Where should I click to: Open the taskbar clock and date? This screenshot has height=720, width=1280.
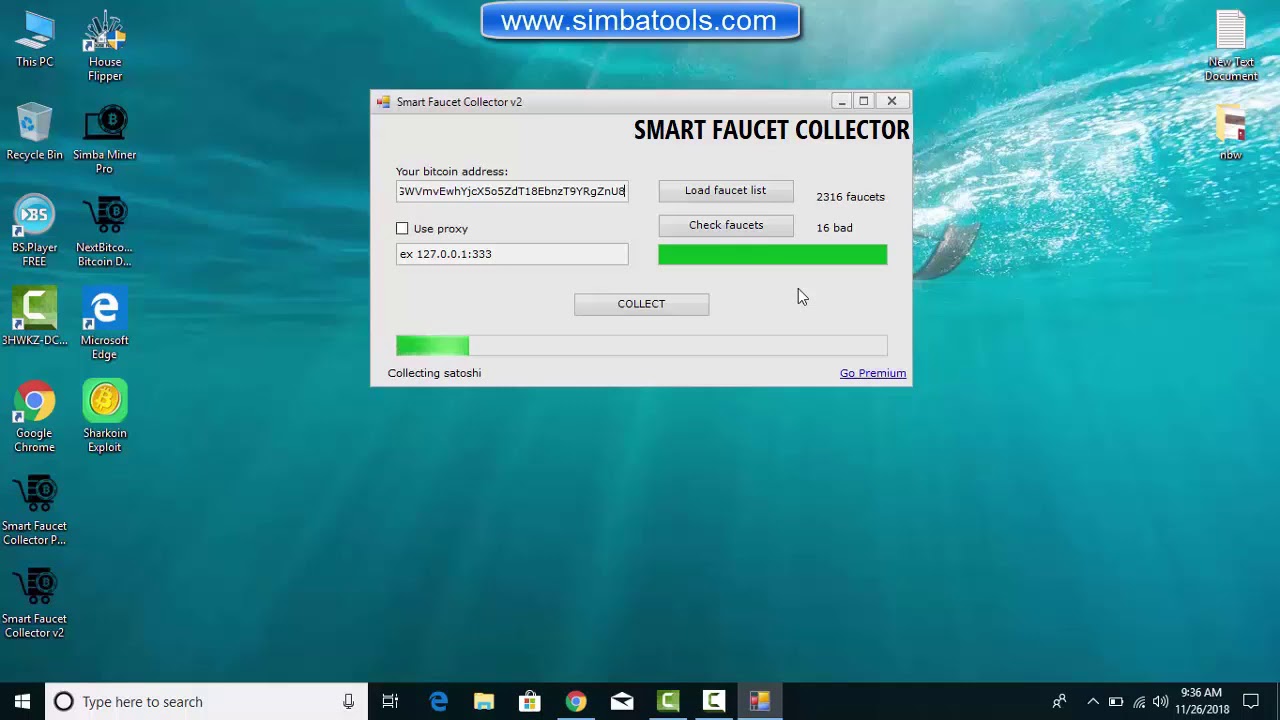(1202, 702)
